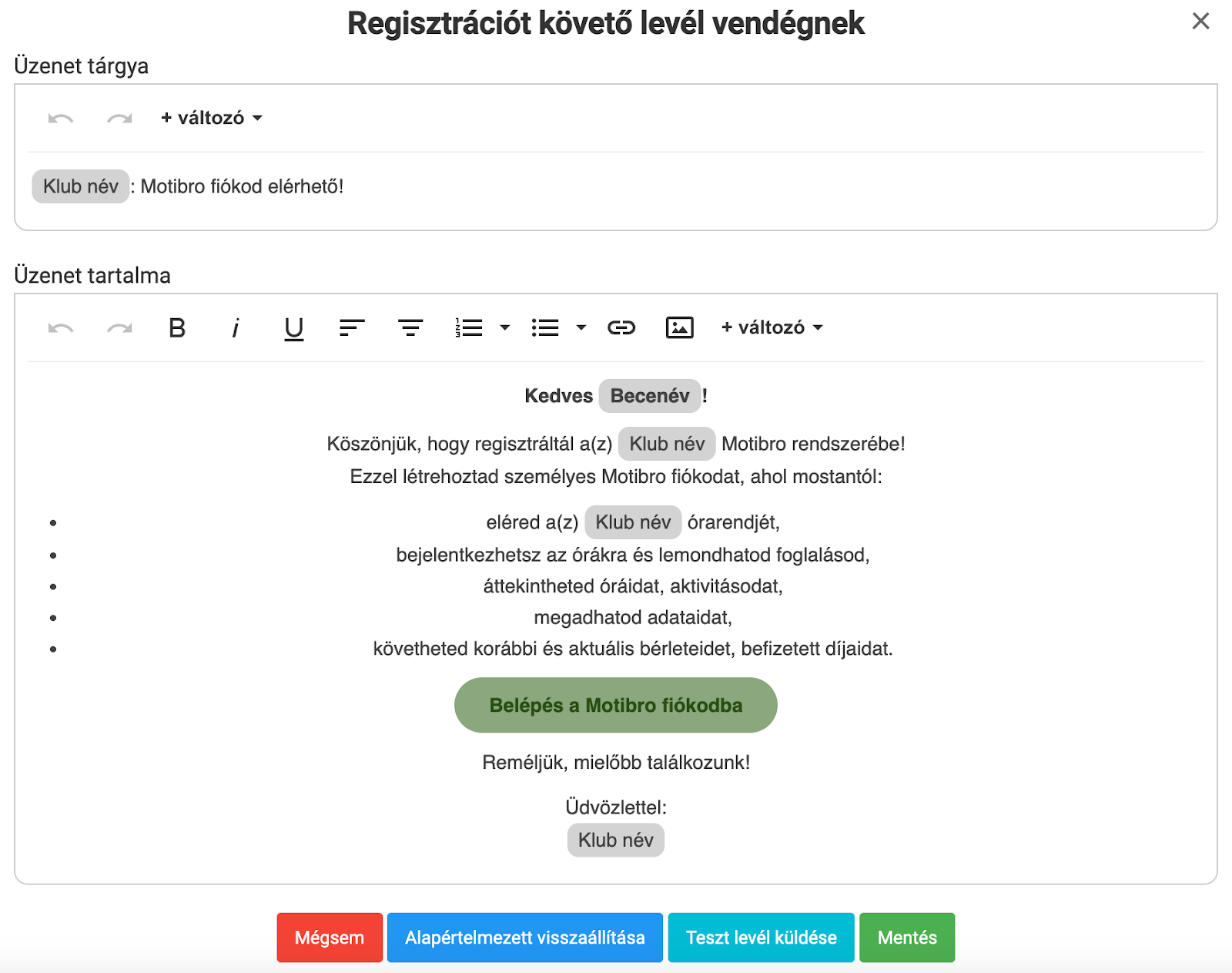
Task: Toggle italic formatting
Action: 236,328
